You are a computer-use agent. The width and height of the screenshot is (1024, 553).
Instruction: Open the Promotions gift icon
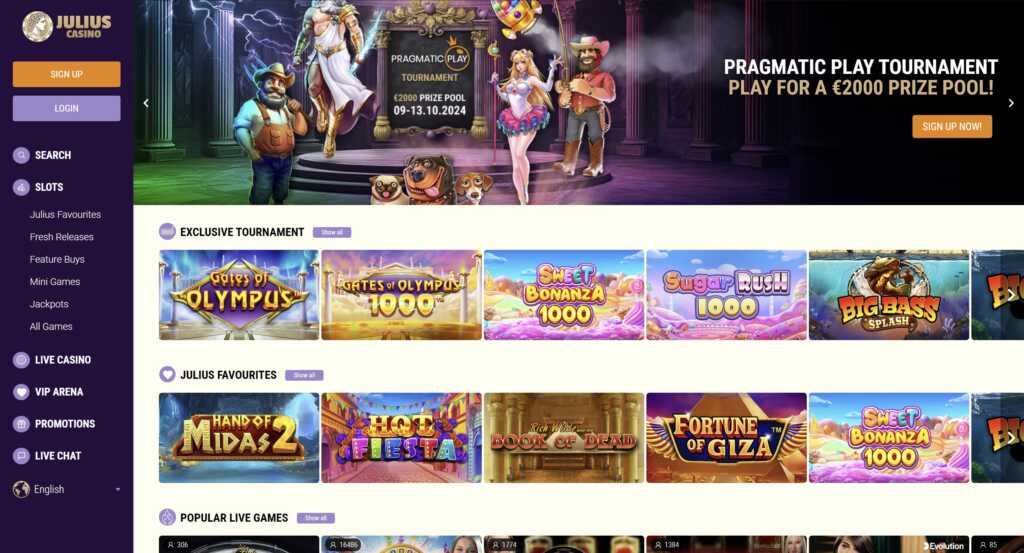tap(21, 424)
